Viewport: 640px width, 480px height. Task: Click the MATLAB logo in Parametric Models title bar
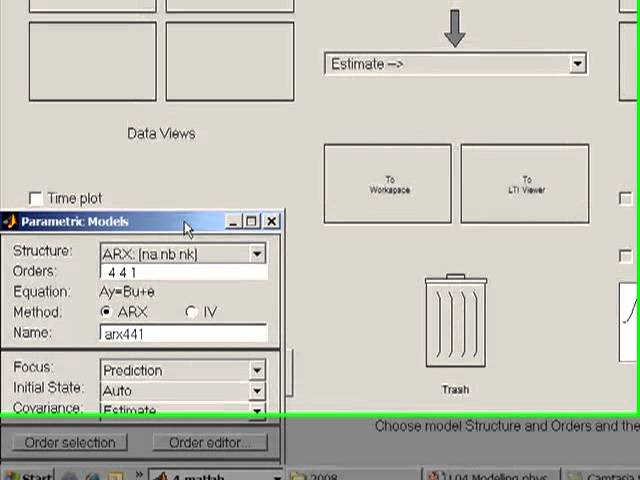tap(9, 222)
